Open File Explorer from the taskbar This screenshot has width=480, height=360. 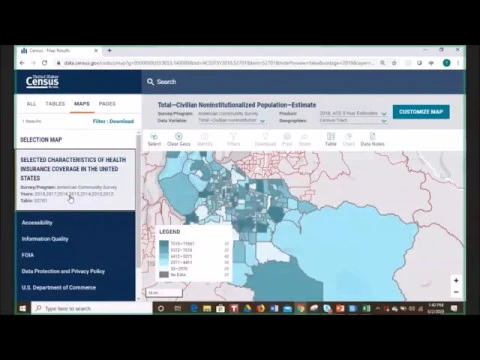point(207,308)
